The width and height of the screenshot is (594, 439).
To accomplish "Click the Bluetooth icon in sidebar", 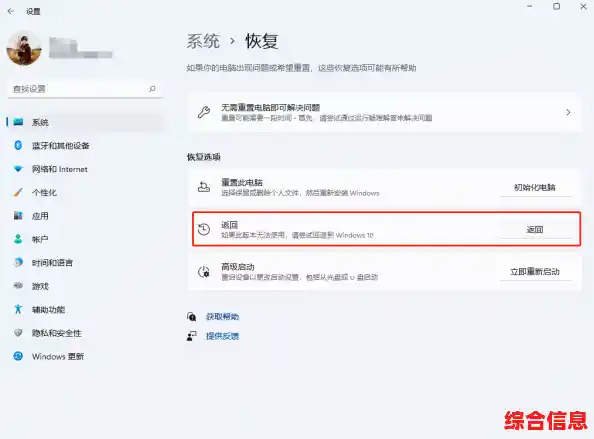I will (18, 145).
